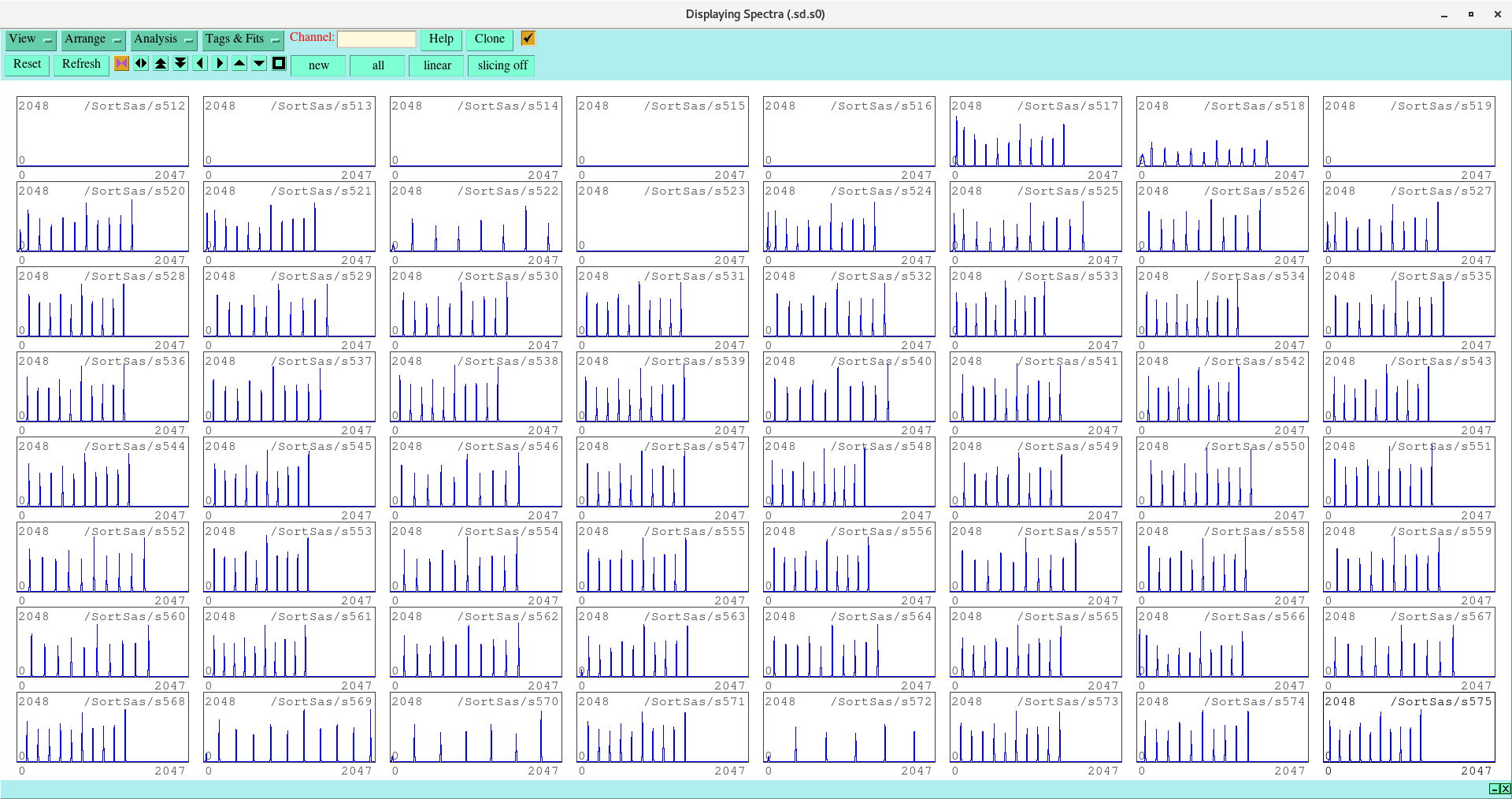Click the '/SortSas/s519' label
Screen dimensions: 1512x799
[1441, 106]
